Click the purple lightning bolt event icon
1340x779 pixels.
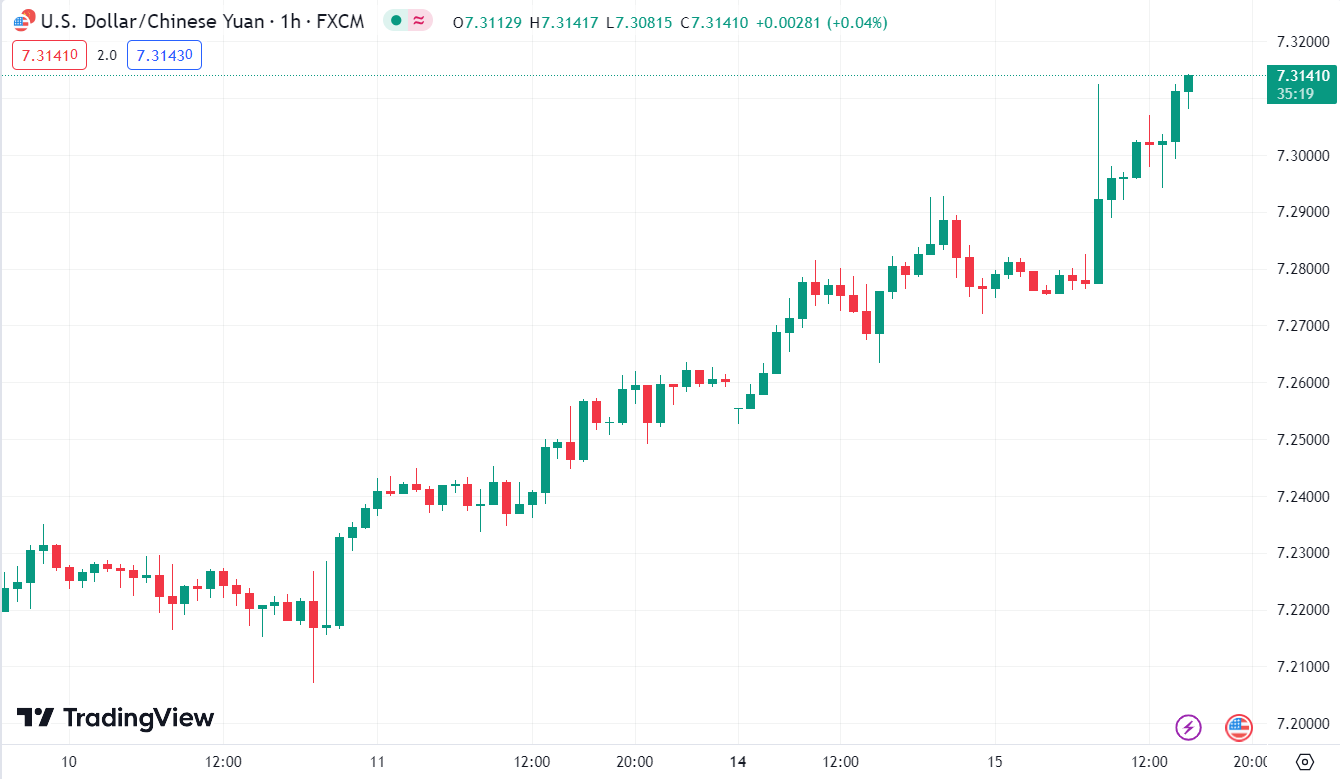point(1188,727)
